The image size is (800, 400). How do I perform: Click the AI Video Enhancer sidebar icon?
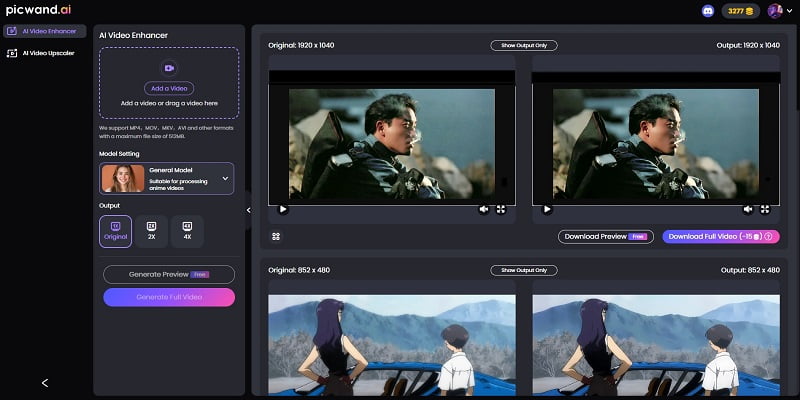pos(12,31)
